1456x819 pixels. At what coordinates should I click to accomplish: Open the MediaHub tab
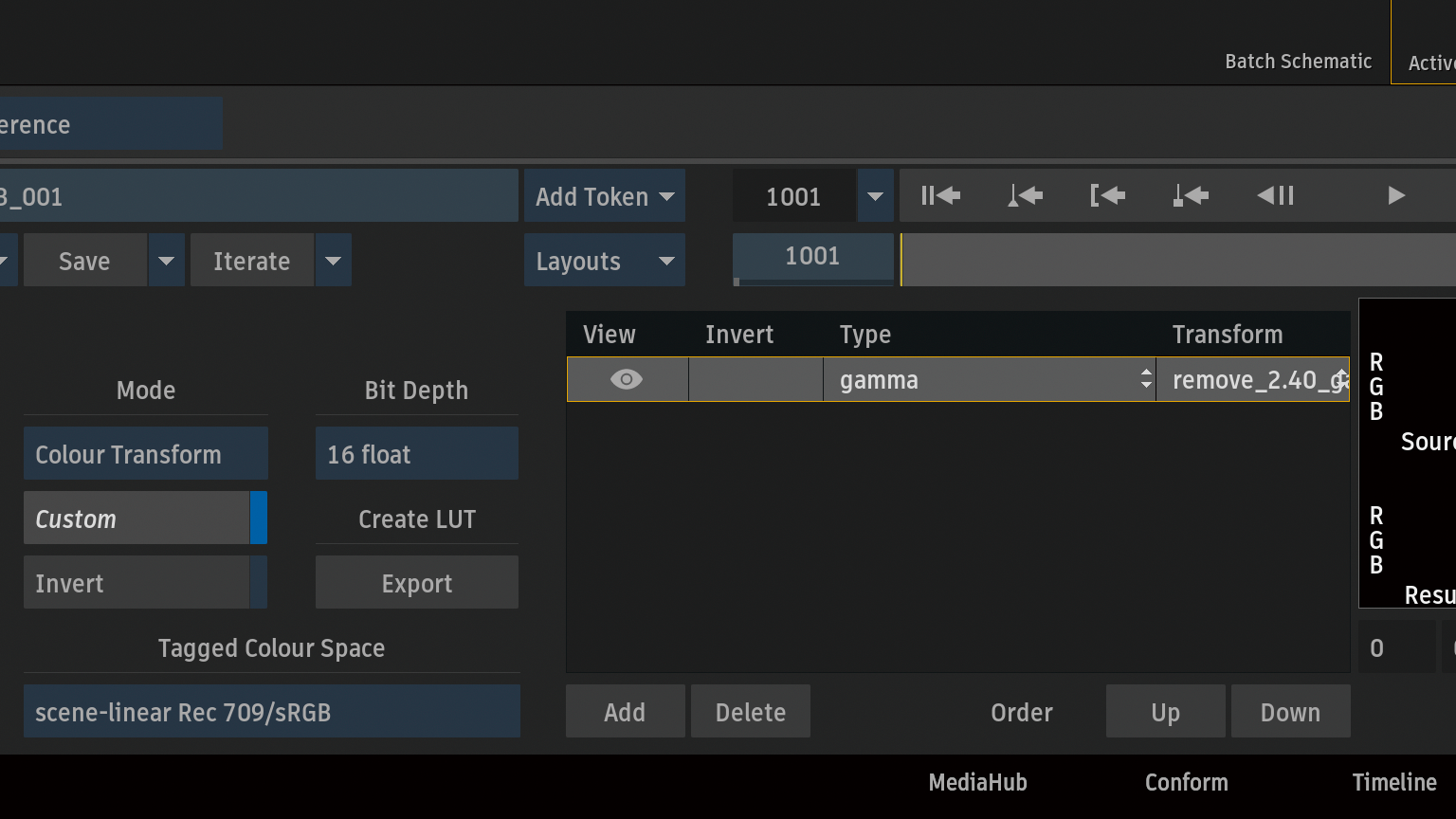tap(977, 782)
